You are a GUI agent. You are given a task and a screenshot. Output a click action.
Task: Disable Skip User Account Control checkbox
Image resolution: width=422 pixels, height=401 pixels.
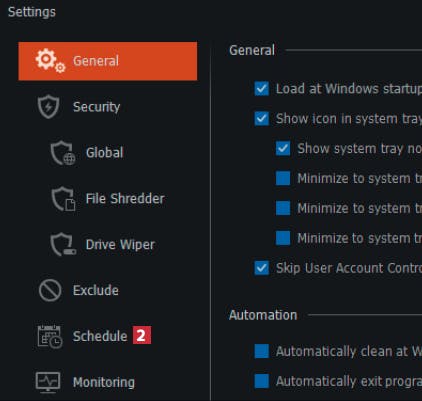point(262,268)
